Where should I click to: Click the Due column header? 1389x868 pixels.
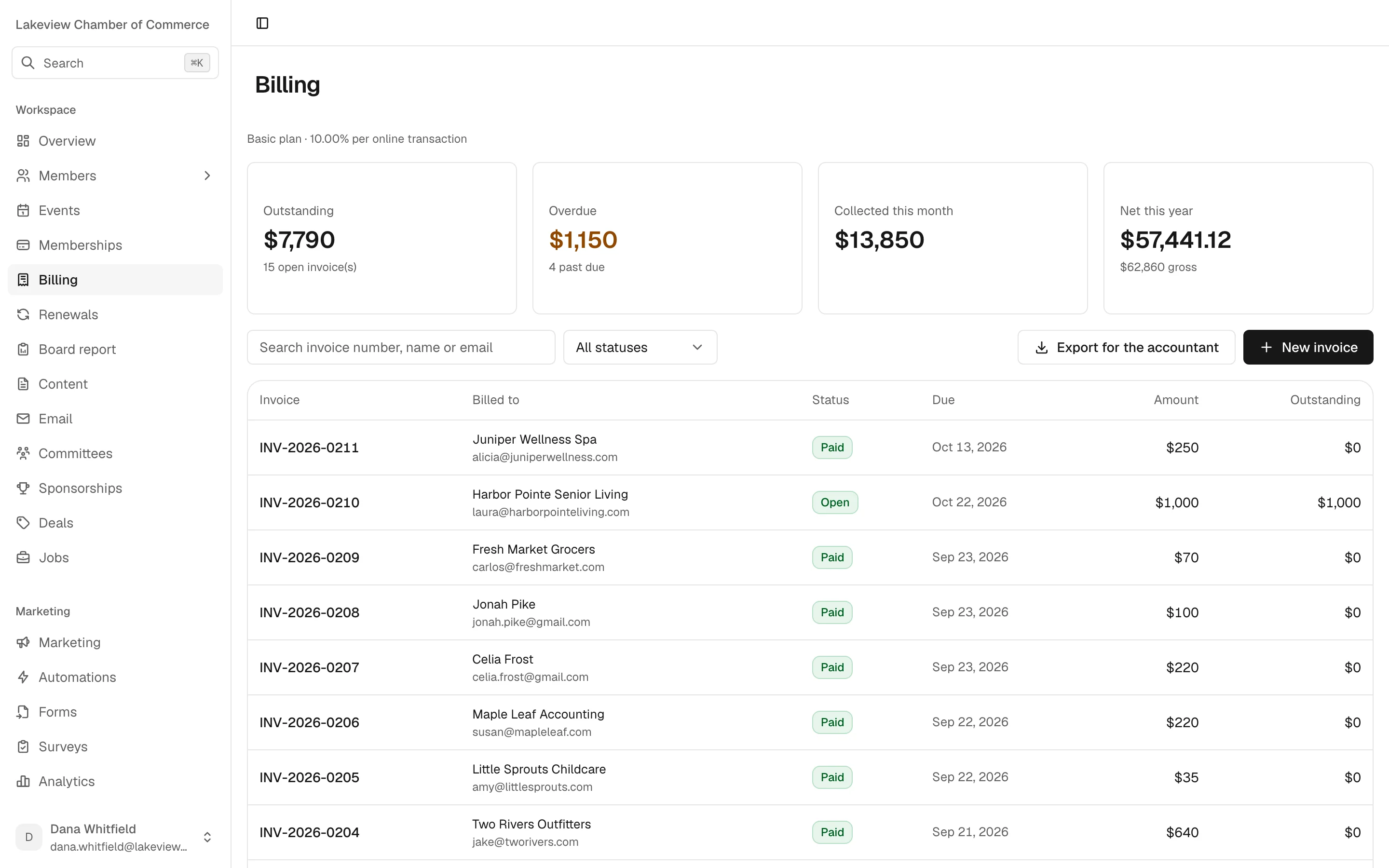click(x=943, y=400)
